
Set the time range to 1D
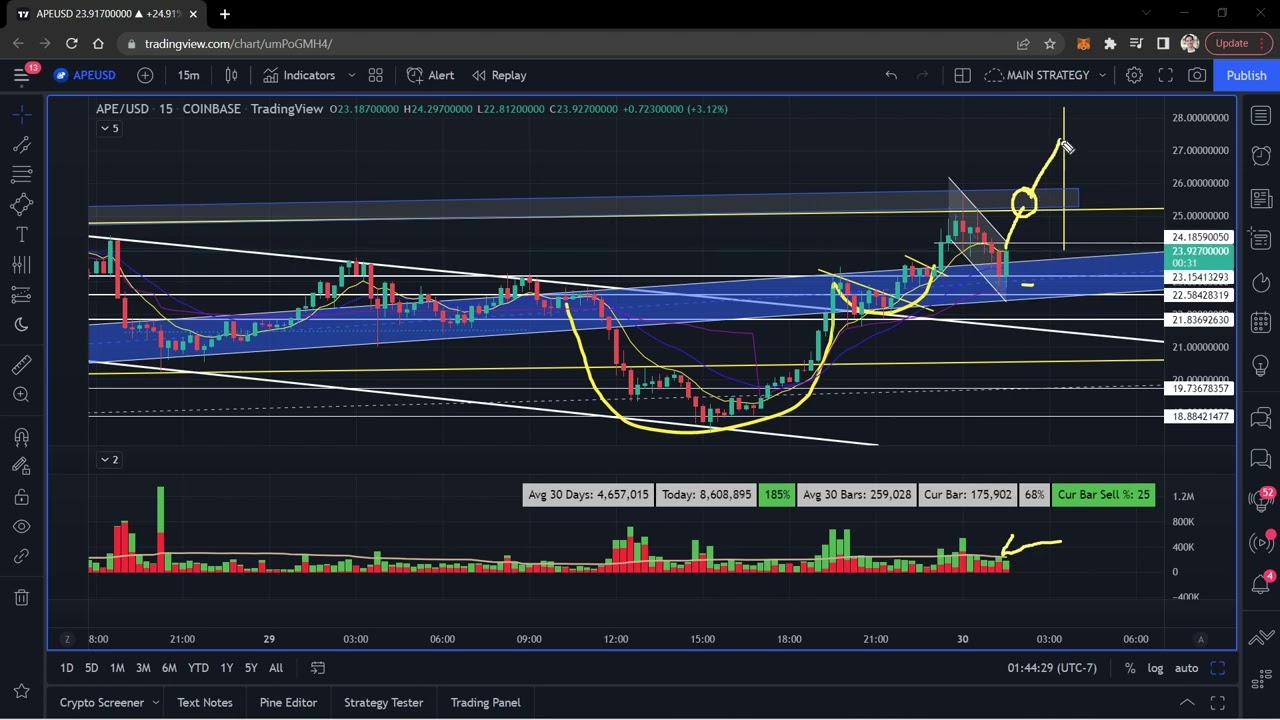66,668
